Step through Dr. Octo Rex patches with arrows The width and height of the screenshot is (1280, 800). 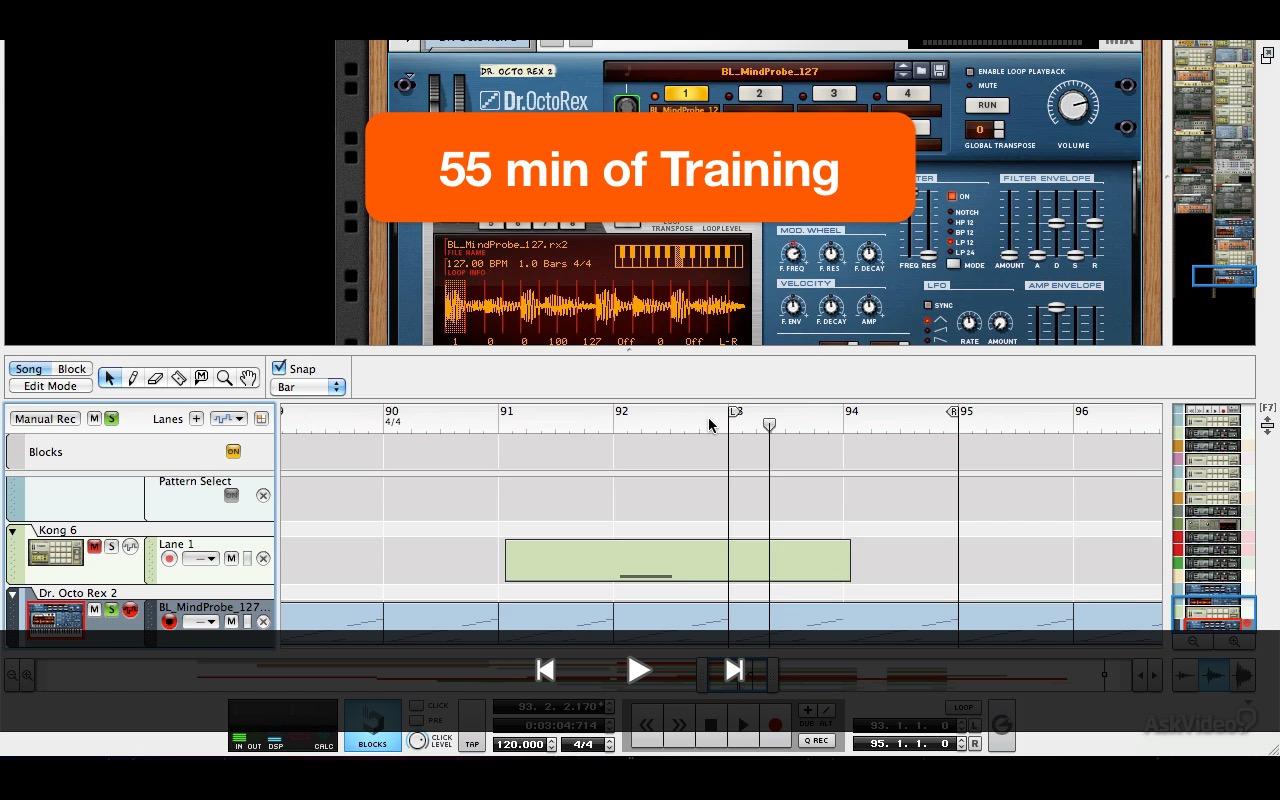pyautogui.click(x=903, y=71)
